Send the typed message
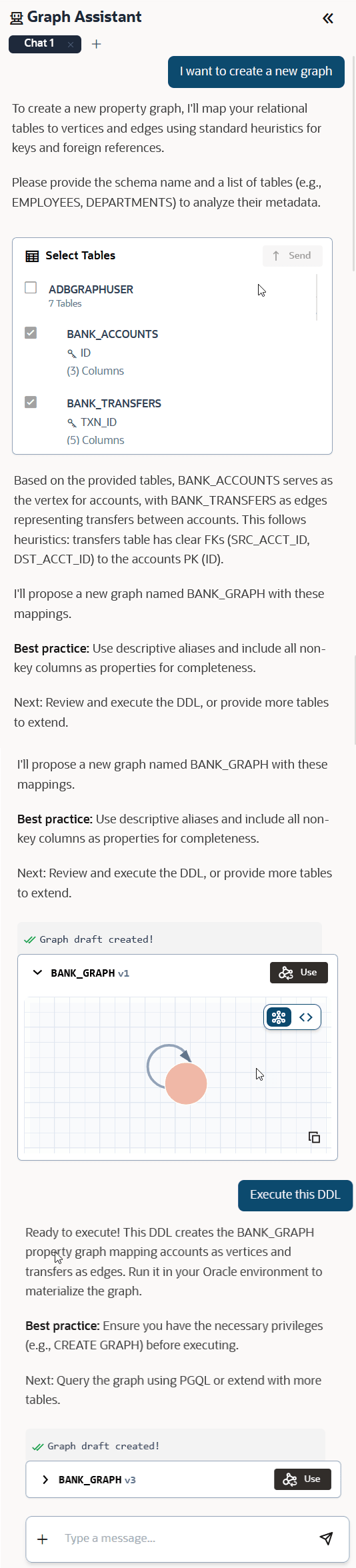Screen dimensions: 356x1568 click(x=326, y=1539)
